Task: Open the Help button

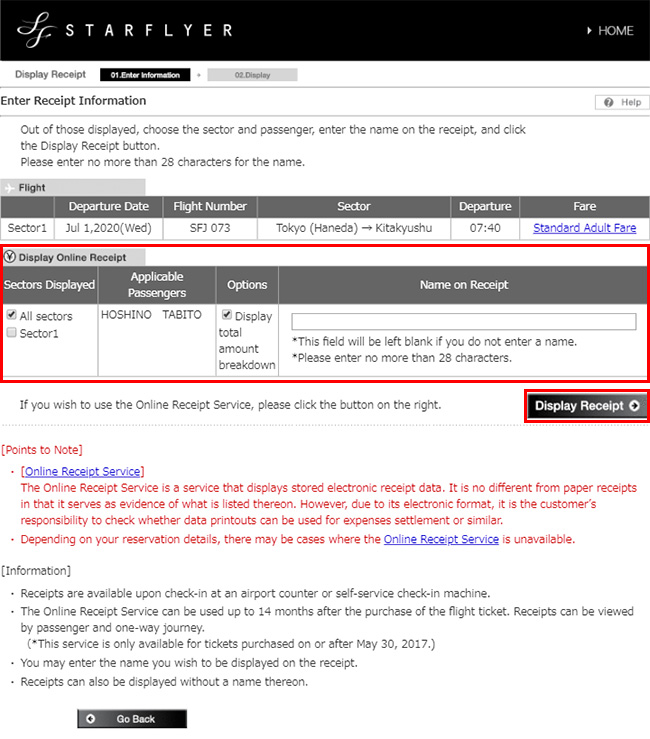Action: tap(621, 102)
